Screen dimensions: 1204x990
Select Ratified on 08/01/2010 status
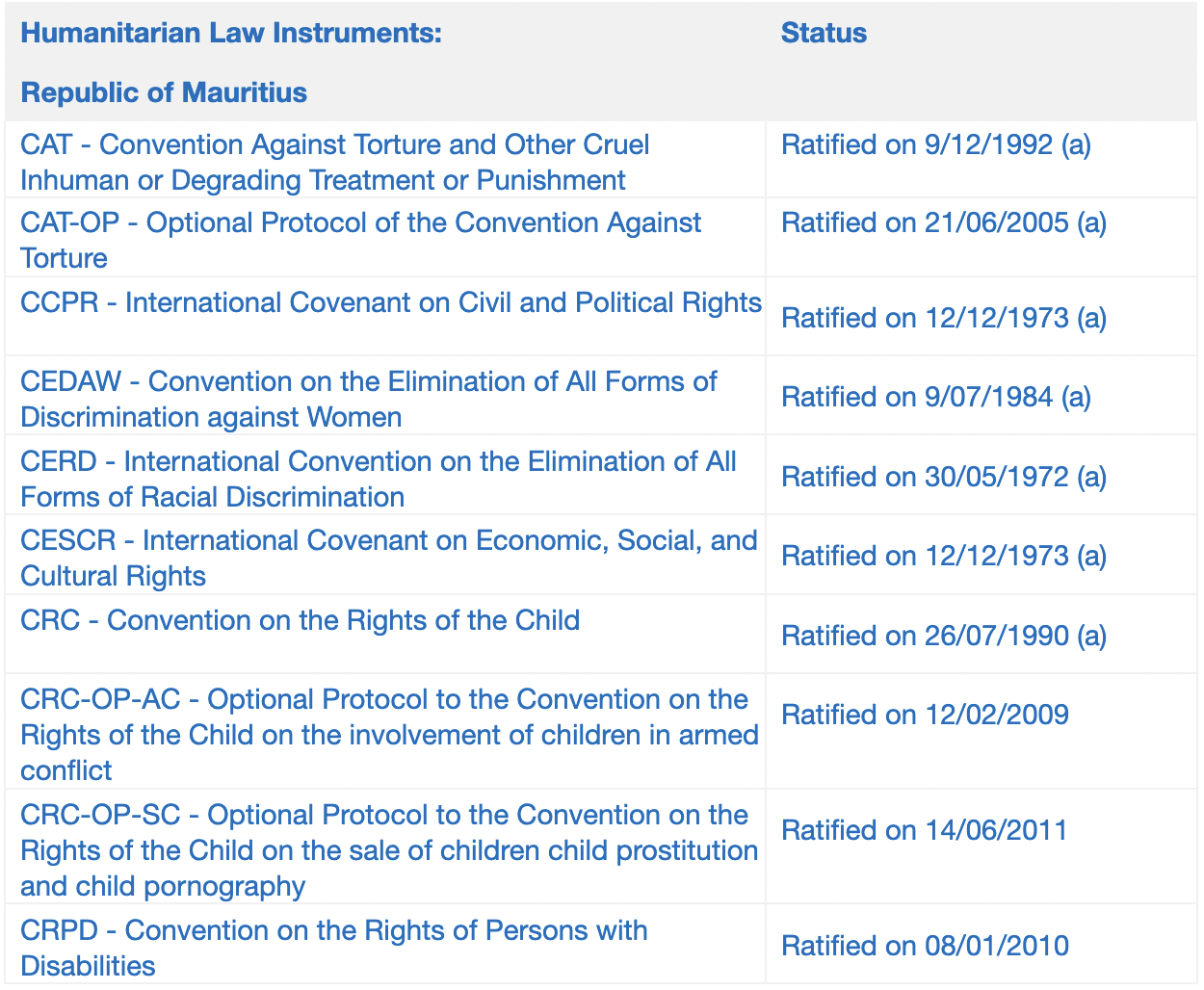pyautogui.click(x=925, y=946)
